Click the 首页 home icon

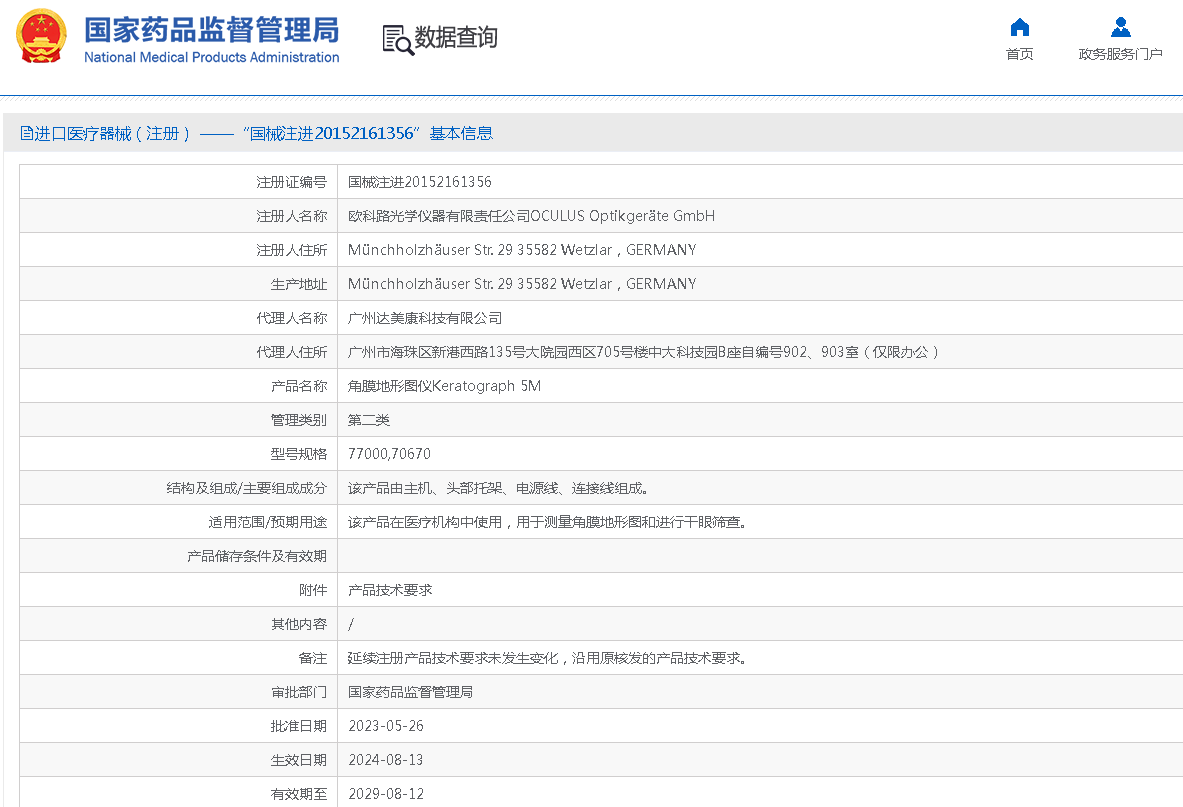click(1019, 27)
